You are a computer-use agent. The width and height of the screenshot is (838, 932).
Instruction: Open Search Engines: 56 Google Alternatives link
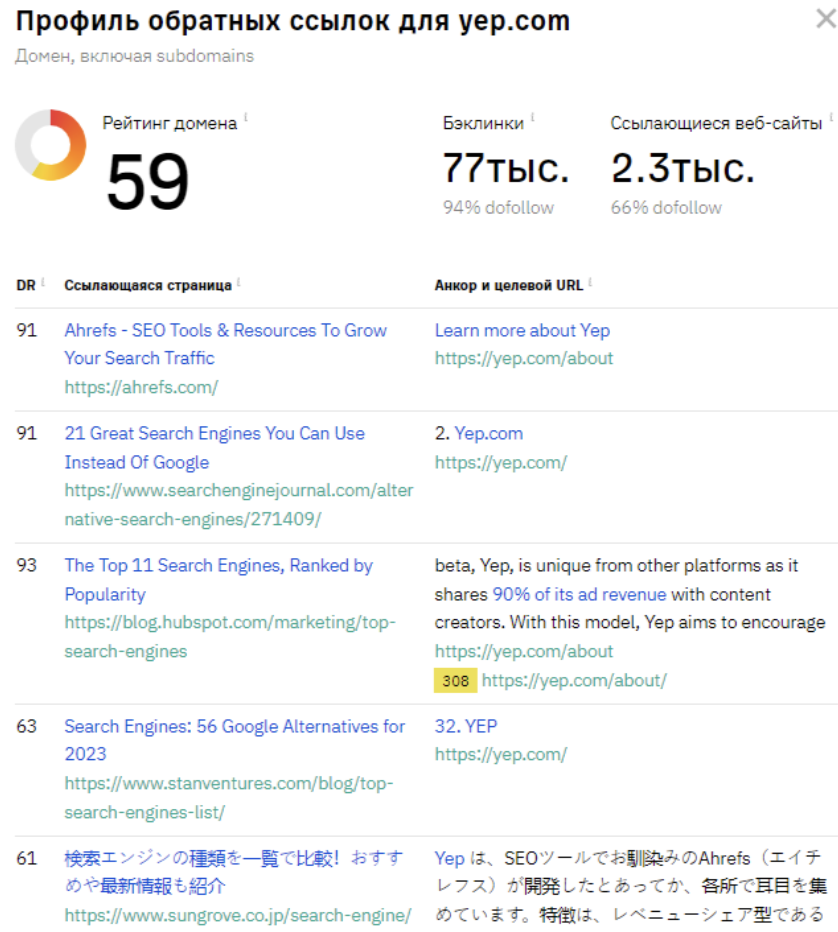point(235,740)
